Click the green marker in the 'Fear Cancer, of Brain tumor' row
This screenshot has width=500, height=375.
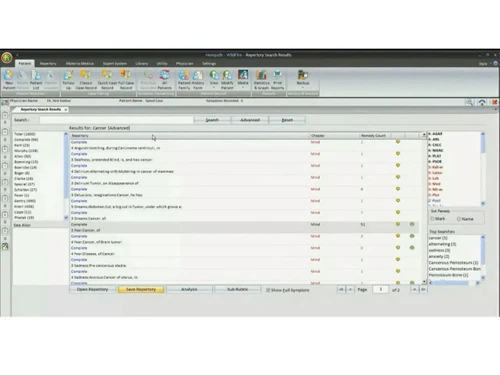coord(412,236)
